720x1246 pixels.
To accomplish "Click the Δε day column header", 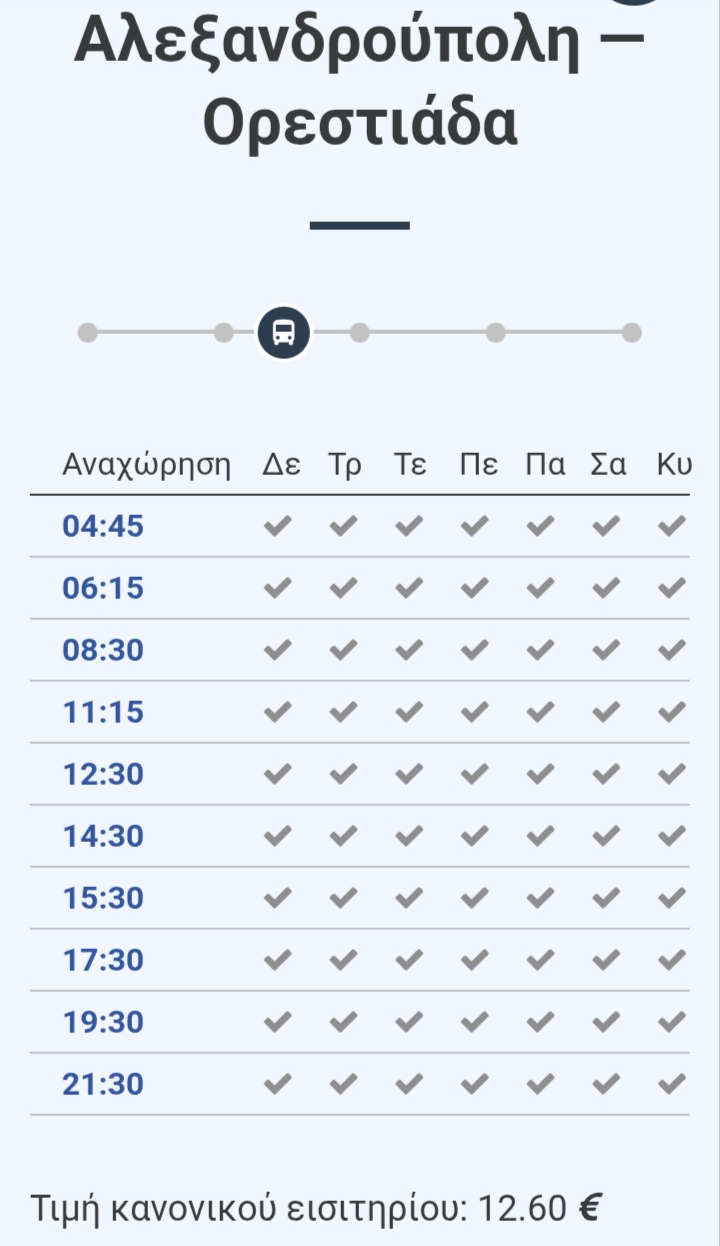I will [282, 465].
